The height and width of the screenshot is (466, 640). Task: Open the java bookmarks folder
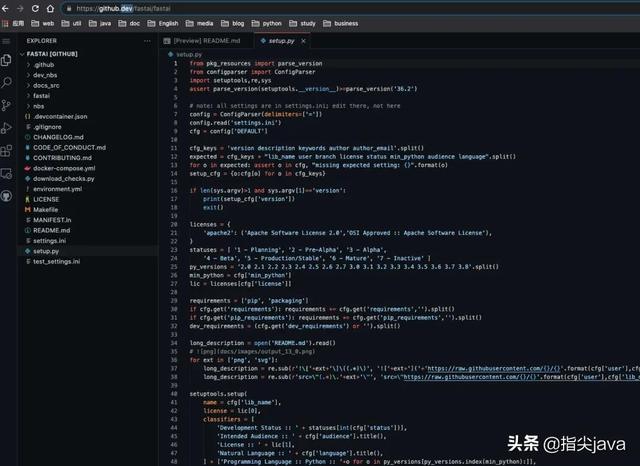pos(100,24)
